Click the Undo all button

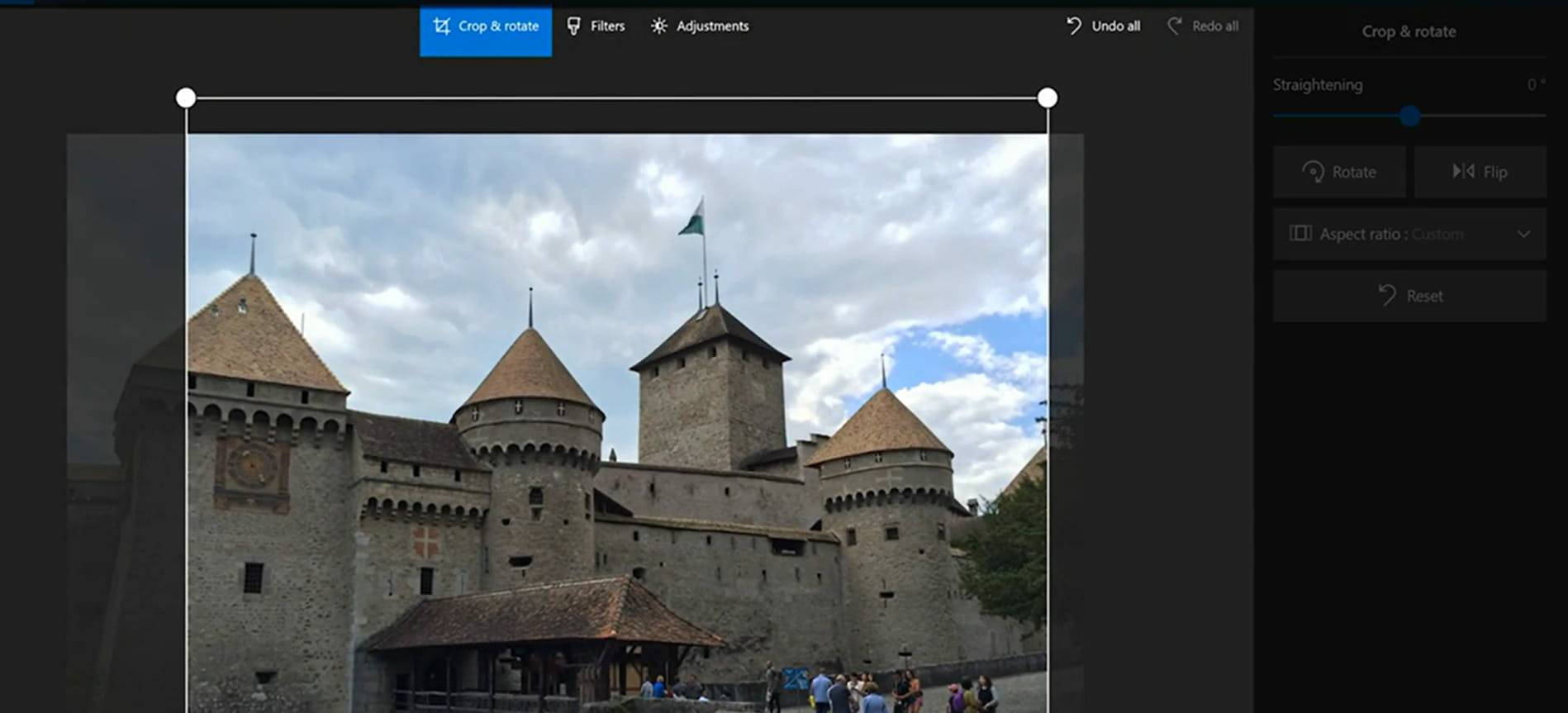click(x=1103, y=26)
